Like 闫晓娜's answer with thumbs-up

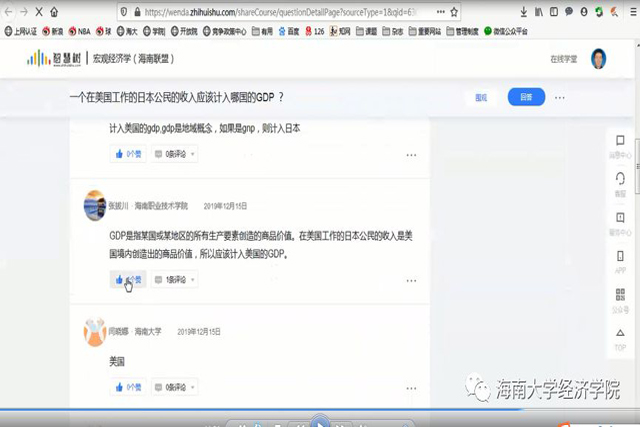pos(127,387)
